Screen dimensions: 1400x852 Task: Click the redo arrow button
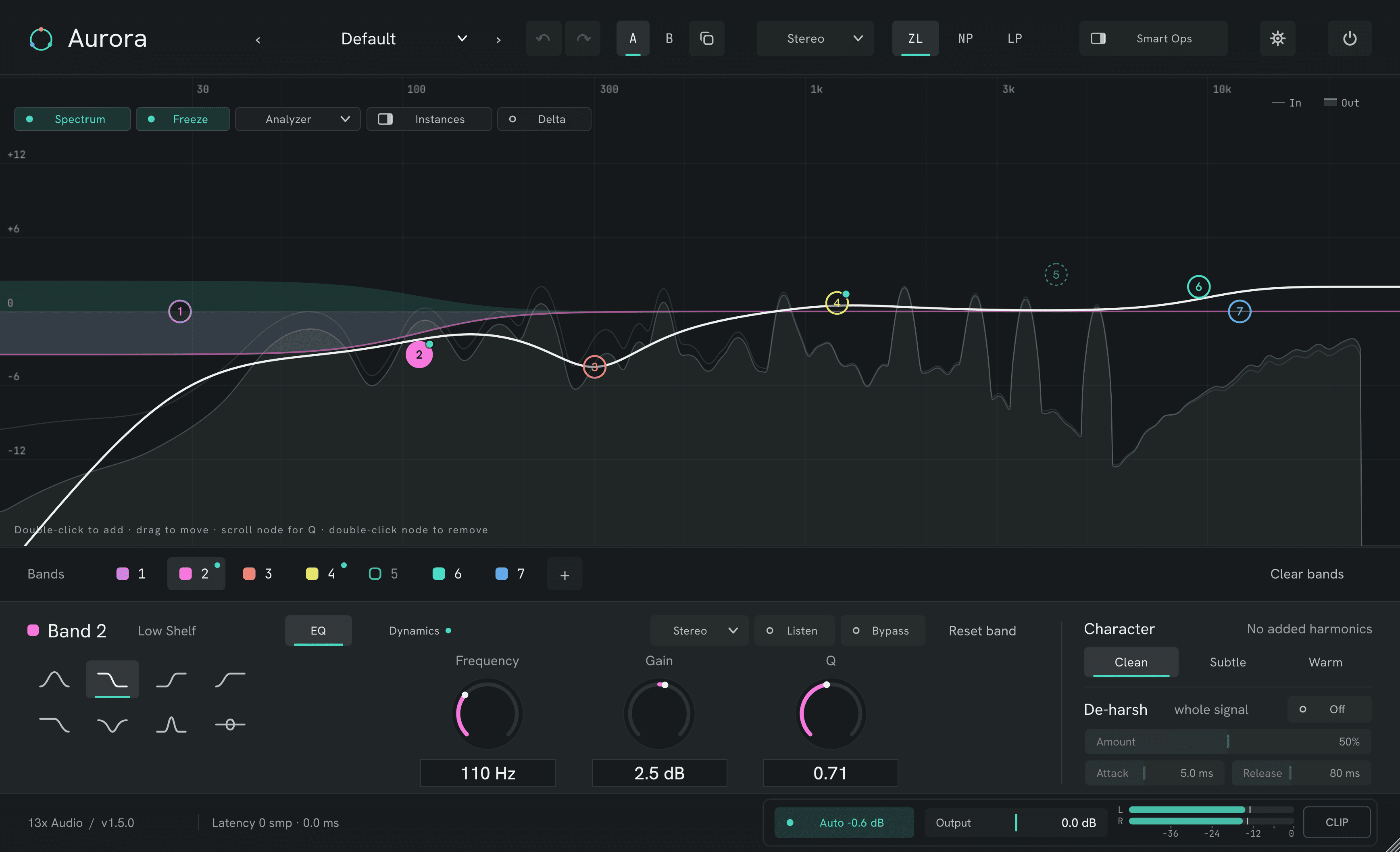583,38
